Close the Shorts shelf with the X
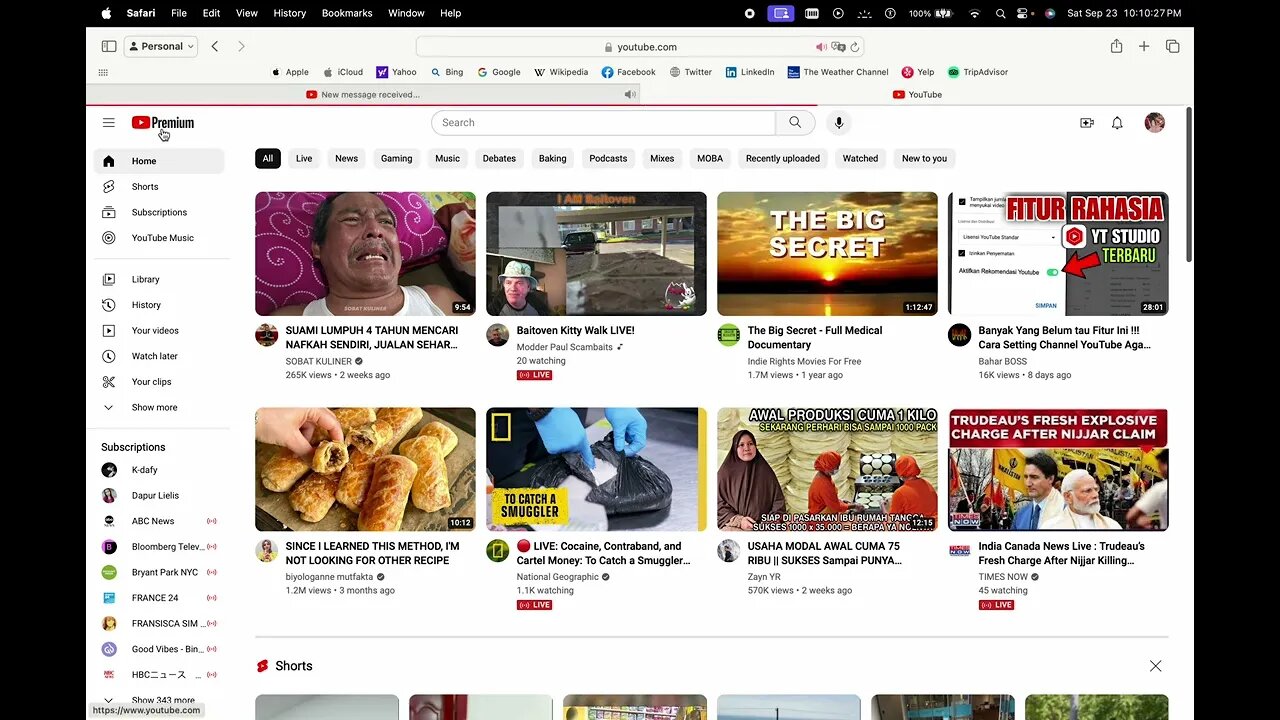1280x720 pixels. tap(1156, 666)
